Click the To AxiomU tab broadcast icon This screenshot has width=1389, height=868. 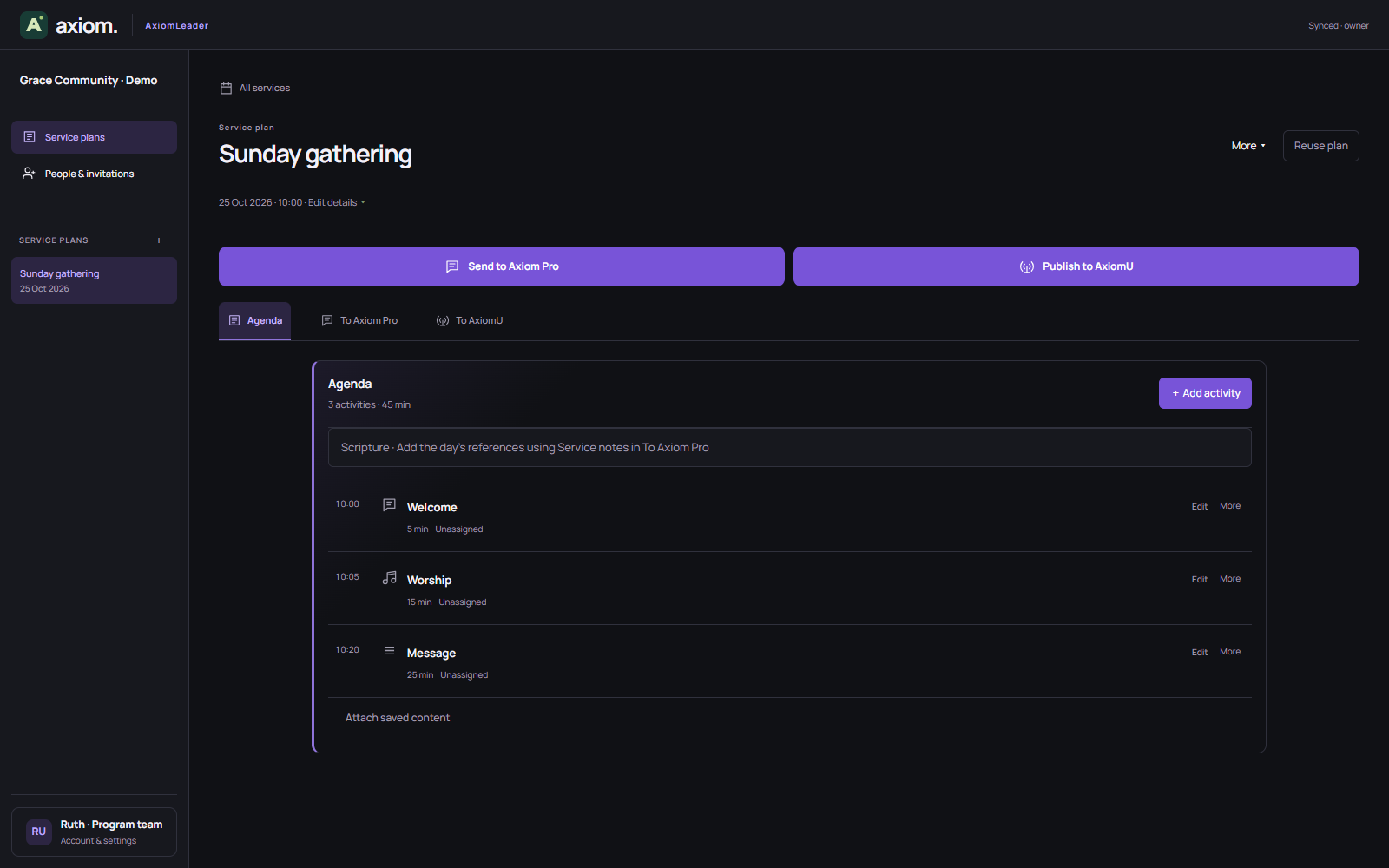[x=443, y=320]
